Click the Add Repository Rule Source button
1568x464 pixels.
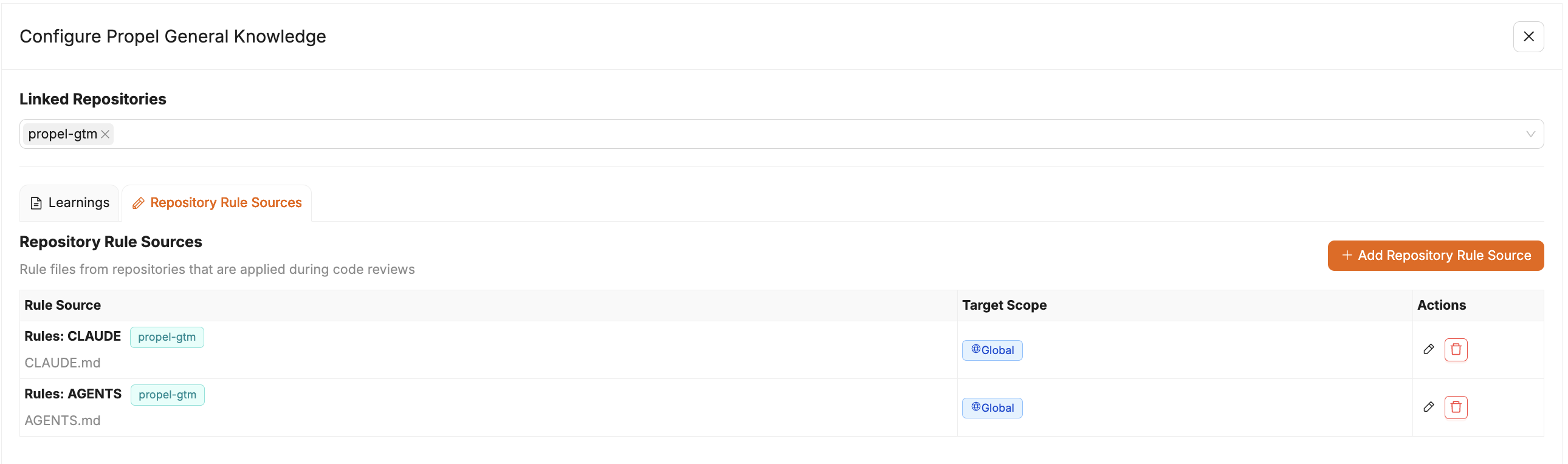point(1436,256)
